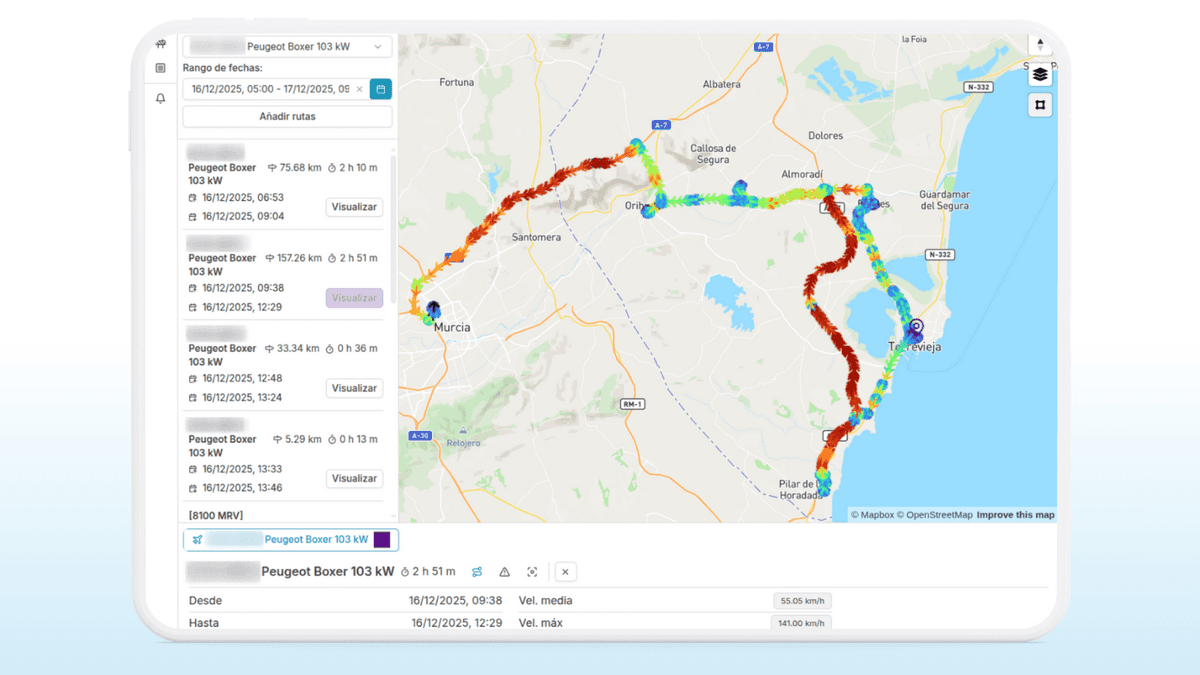Open the list report icon in sidebar
1200x675 pixels.
pyautogui.click(x=161, y=68)
